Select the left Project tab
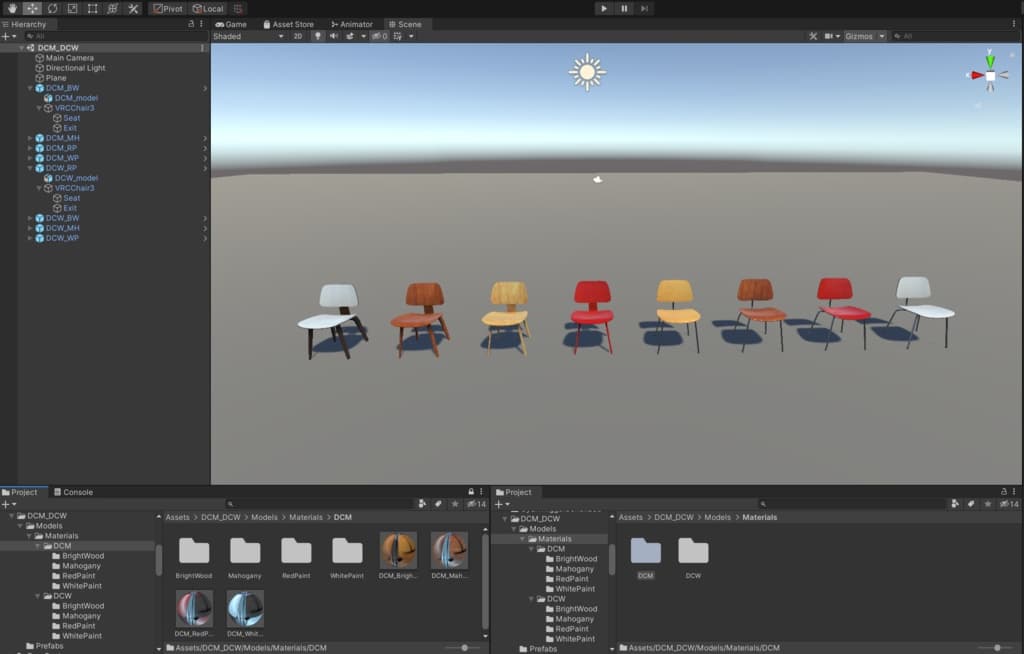Viewport: 1024px width, 654px height. (20, 492)
